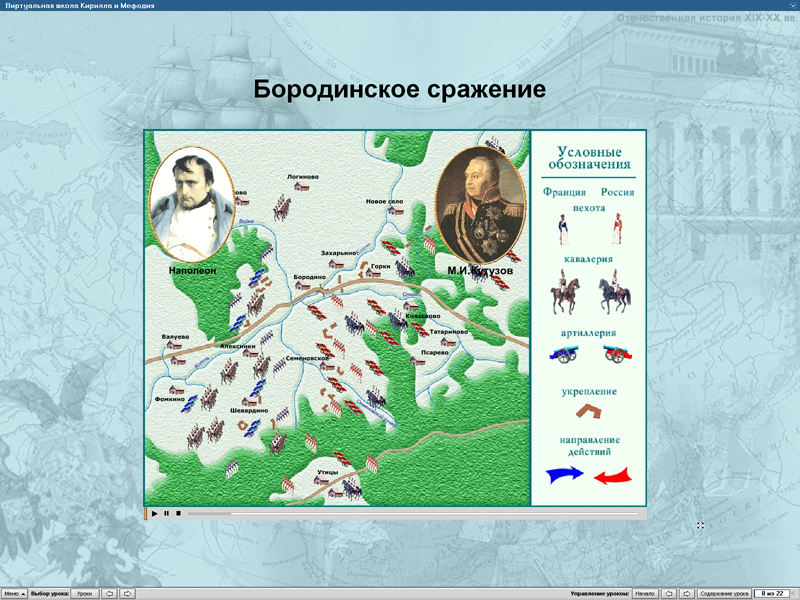This screenshot has height=600, width=800.
Task: Click the next-slide arrow near Содержание урока
Action: pos(687,592)
